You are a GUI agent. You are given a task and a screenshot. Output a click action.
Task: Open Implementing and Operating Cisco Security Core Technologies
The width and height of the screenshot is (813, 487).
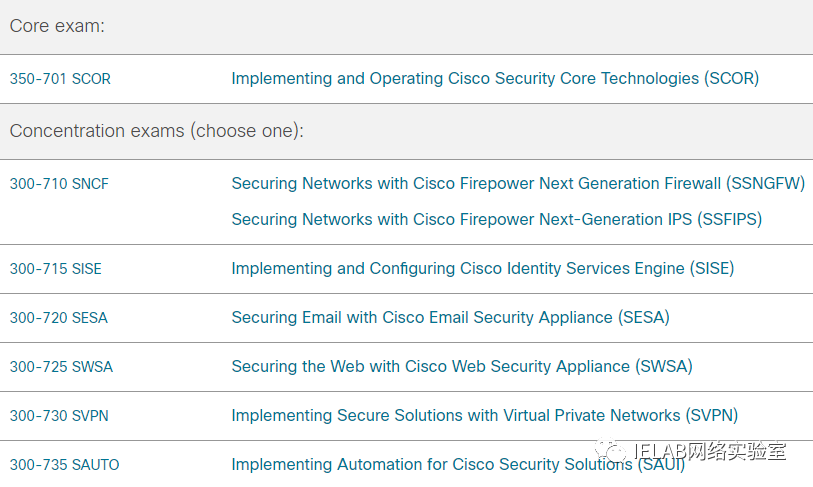[x=495, y=78]
